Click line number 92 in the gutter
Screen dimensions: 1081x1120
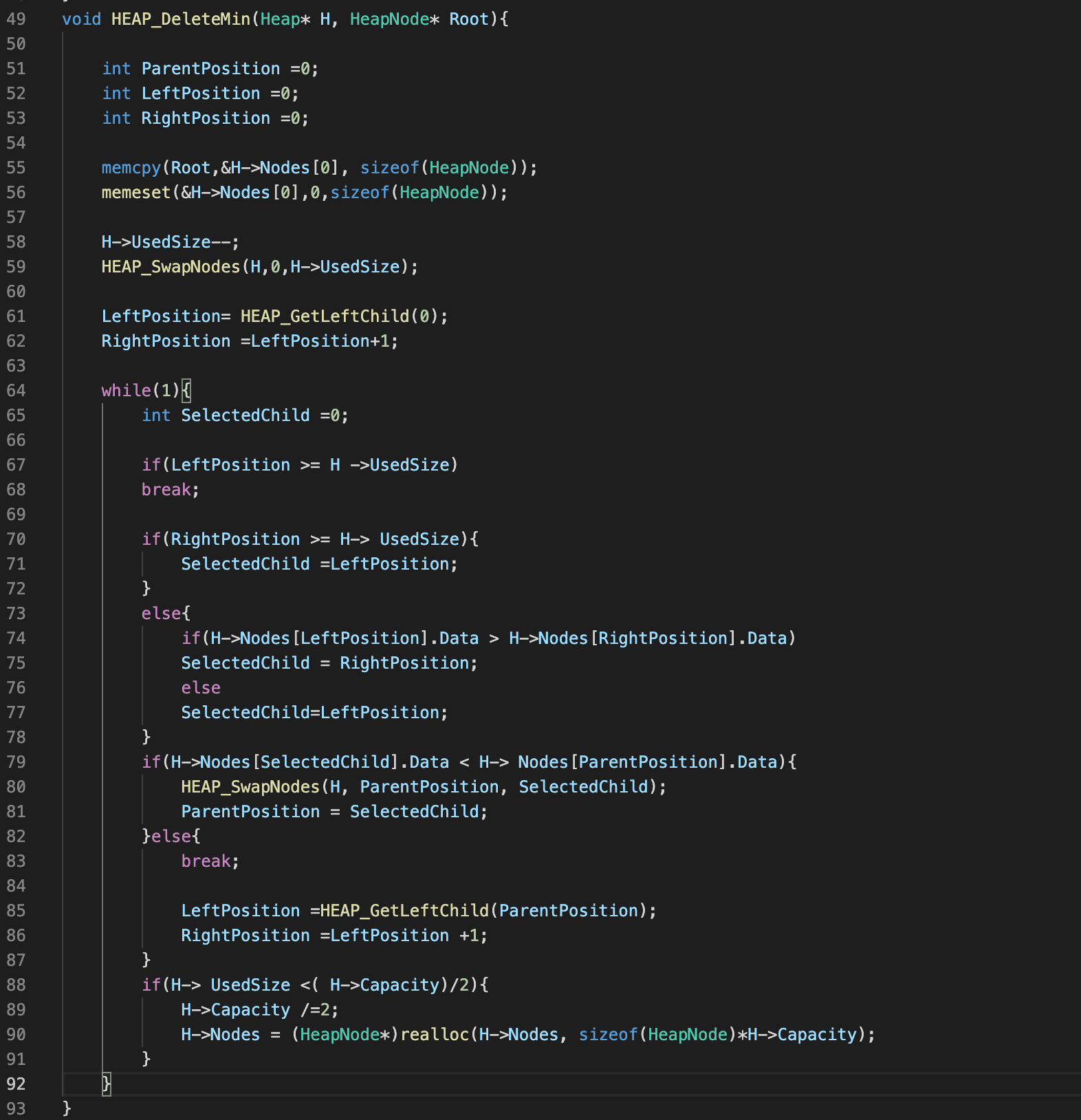[16, 1084]
